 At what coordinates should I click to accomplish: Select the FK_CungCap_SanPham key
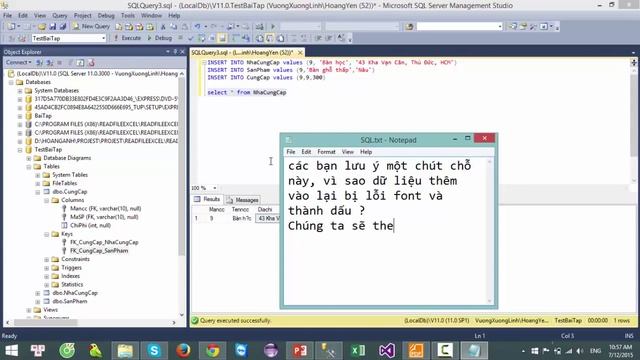point(99,251)
